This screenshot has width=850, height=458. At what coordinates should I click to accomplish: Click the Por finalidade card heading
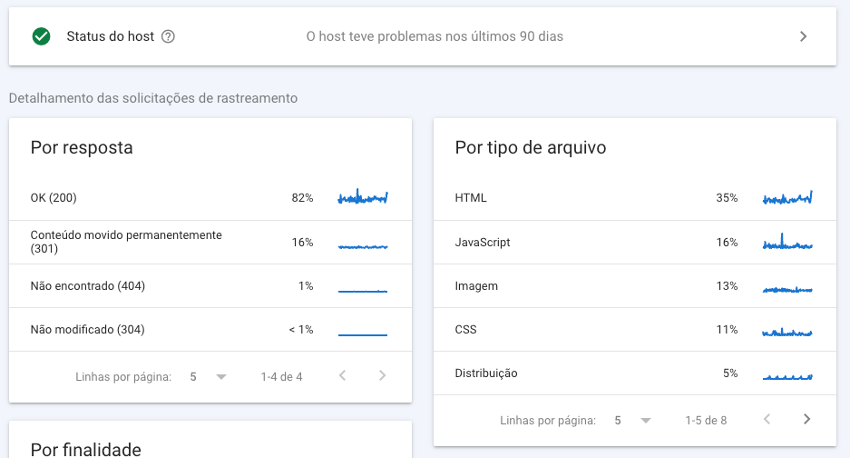pyautogui.click(x=86, y=449)
